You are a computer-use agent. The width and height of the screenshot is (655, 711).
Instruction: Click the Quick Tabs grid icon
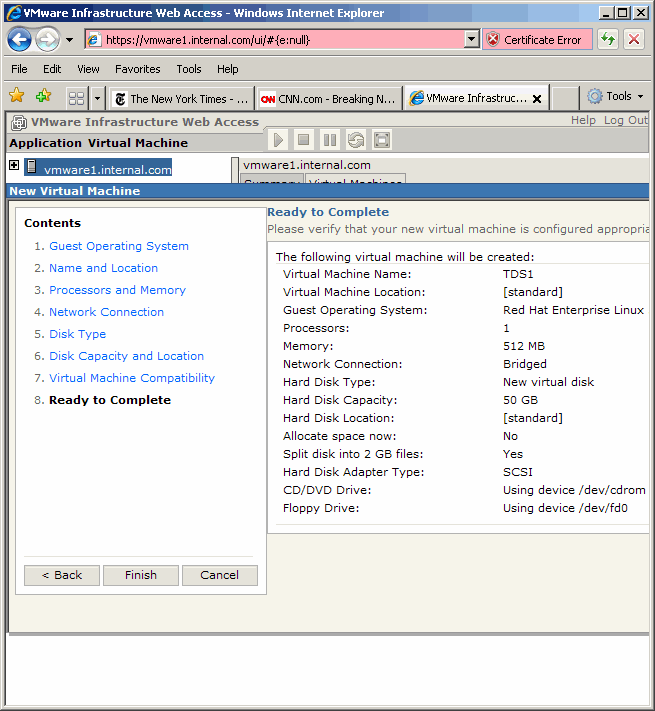pos(76,98)
